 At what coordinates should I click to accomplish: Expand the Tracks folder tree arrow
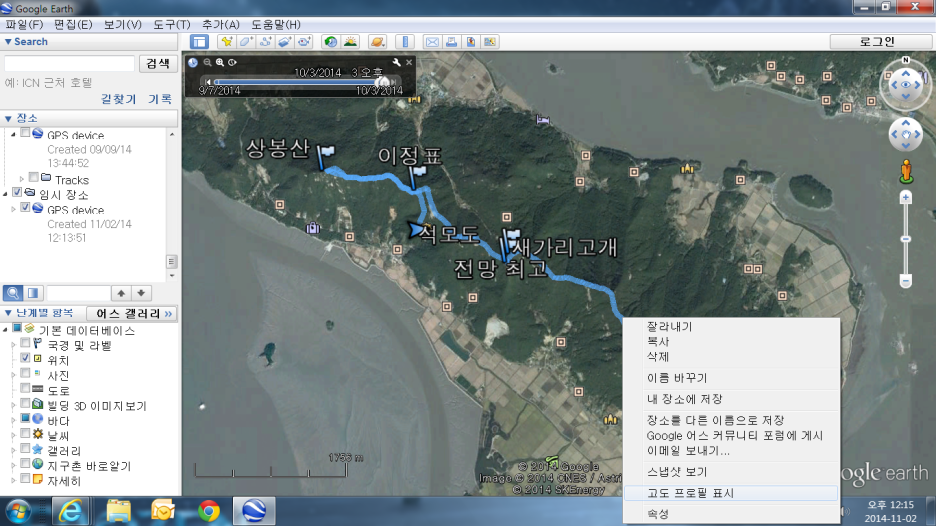(x=22, y=179)
